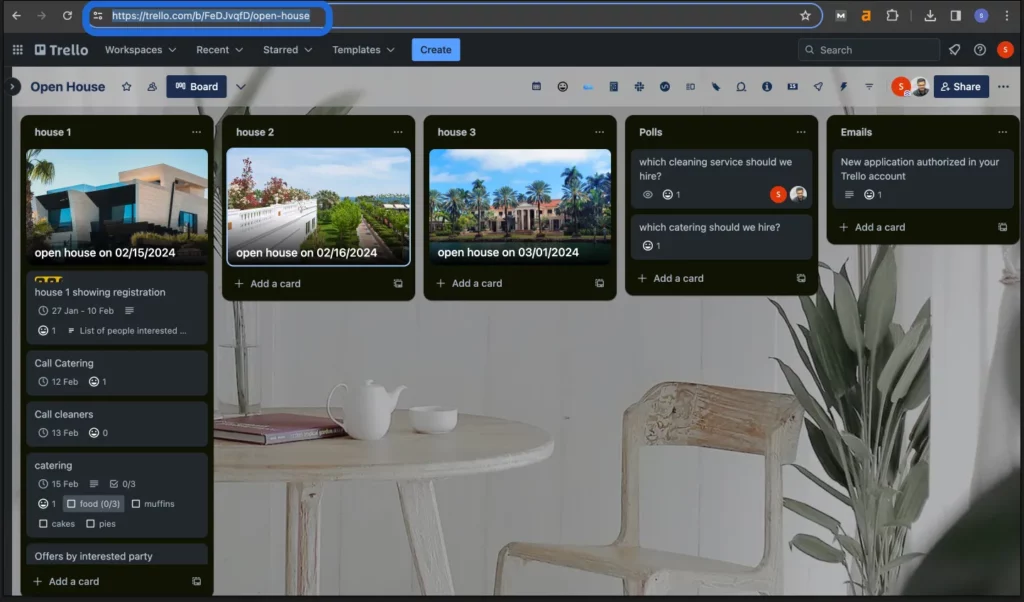Open 'Call cleaners' card
The width and height of the screenshot is (1024, 602).
pos(117,424)
